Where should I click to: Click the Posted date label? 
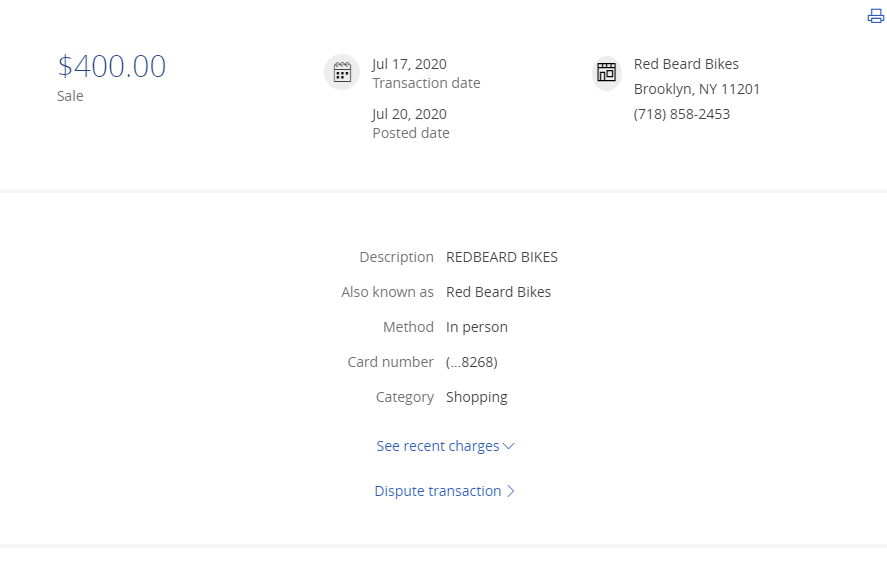[x=411, y=133]
